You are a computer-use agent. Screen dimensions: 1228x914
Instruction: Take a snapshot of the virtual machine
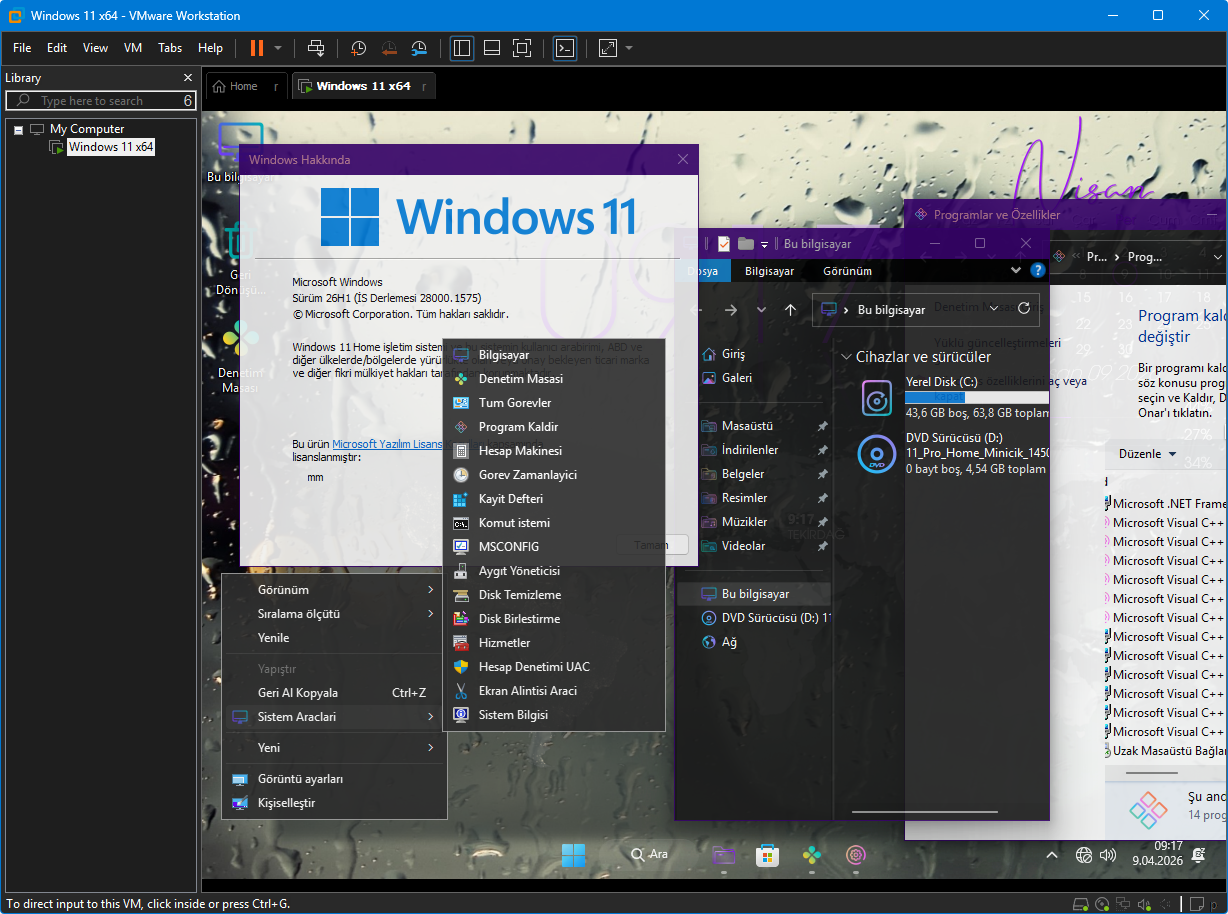click(358, 48)
